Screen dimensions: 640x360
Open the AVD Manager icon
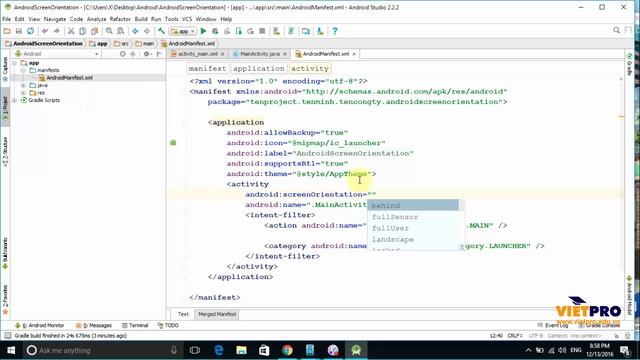pos(276,31)
